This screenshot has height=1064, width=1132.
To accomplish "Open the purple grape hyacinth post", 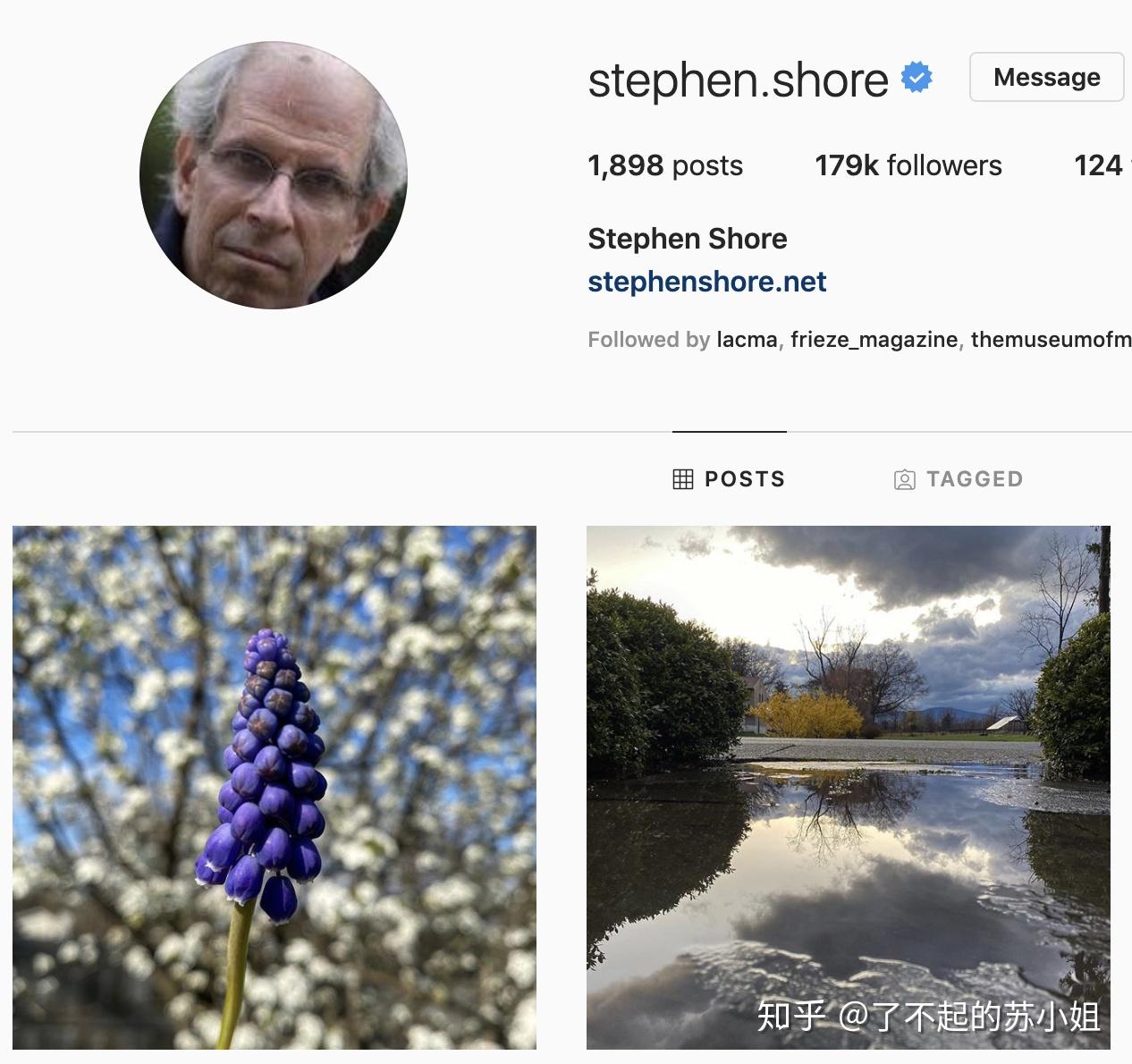I will pyautogui.click(x=275, y=788).
